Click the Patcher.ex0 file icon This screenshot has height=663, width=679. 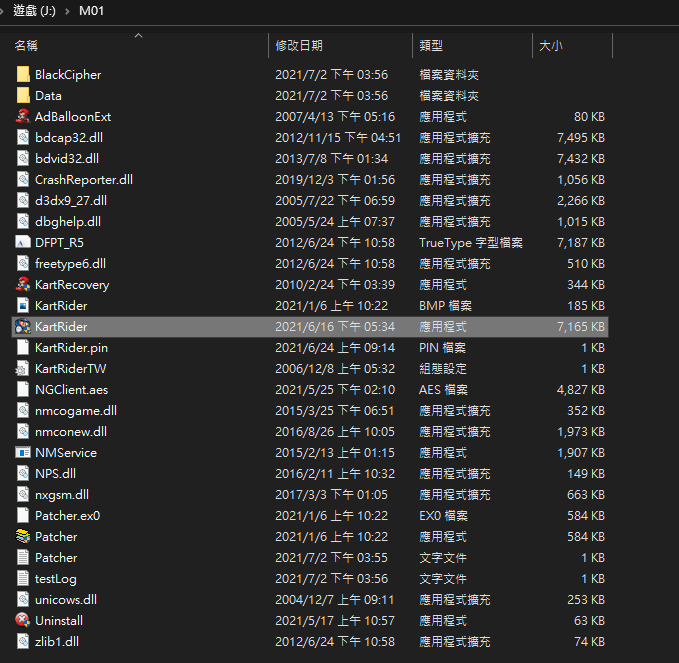[23, 515]
